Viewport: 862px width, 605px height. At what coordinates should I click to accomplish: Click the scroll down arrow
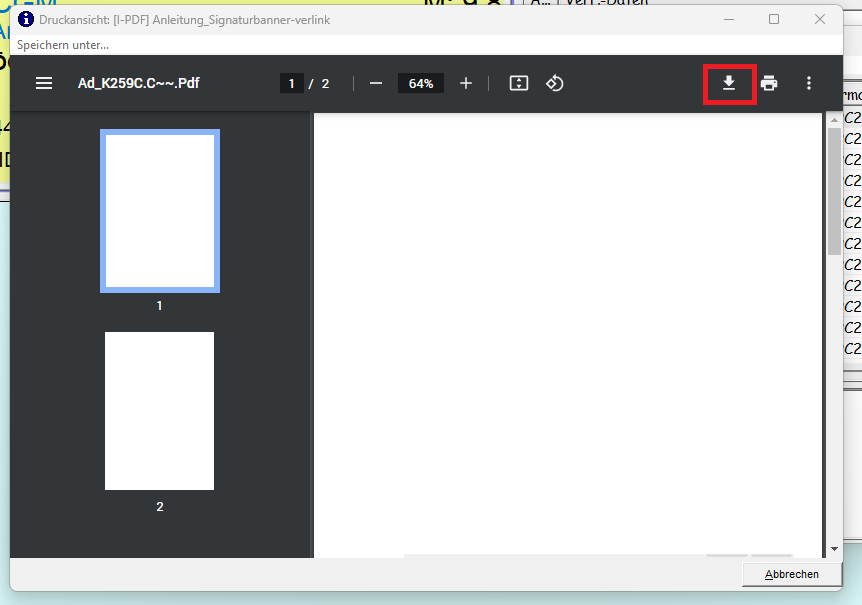[x=834, y=549]
